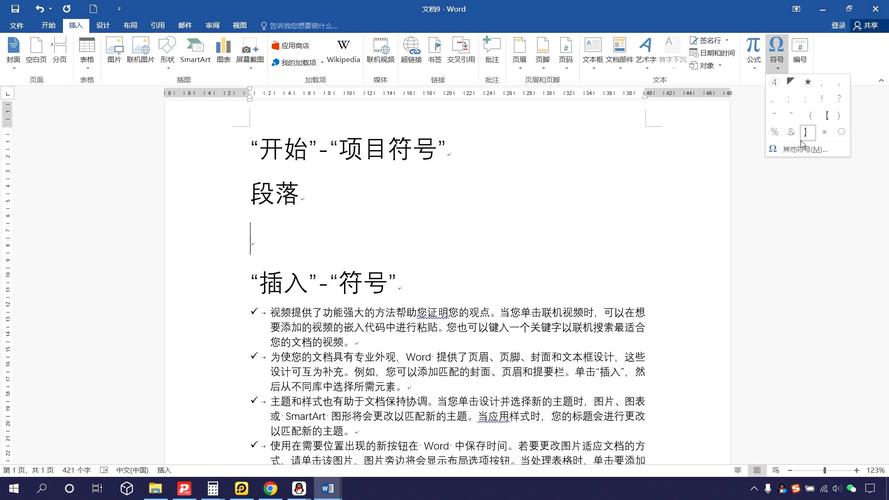Open the Page Number (页码) dropdown
Screen dimensions: 889x500
pos(566,51)
